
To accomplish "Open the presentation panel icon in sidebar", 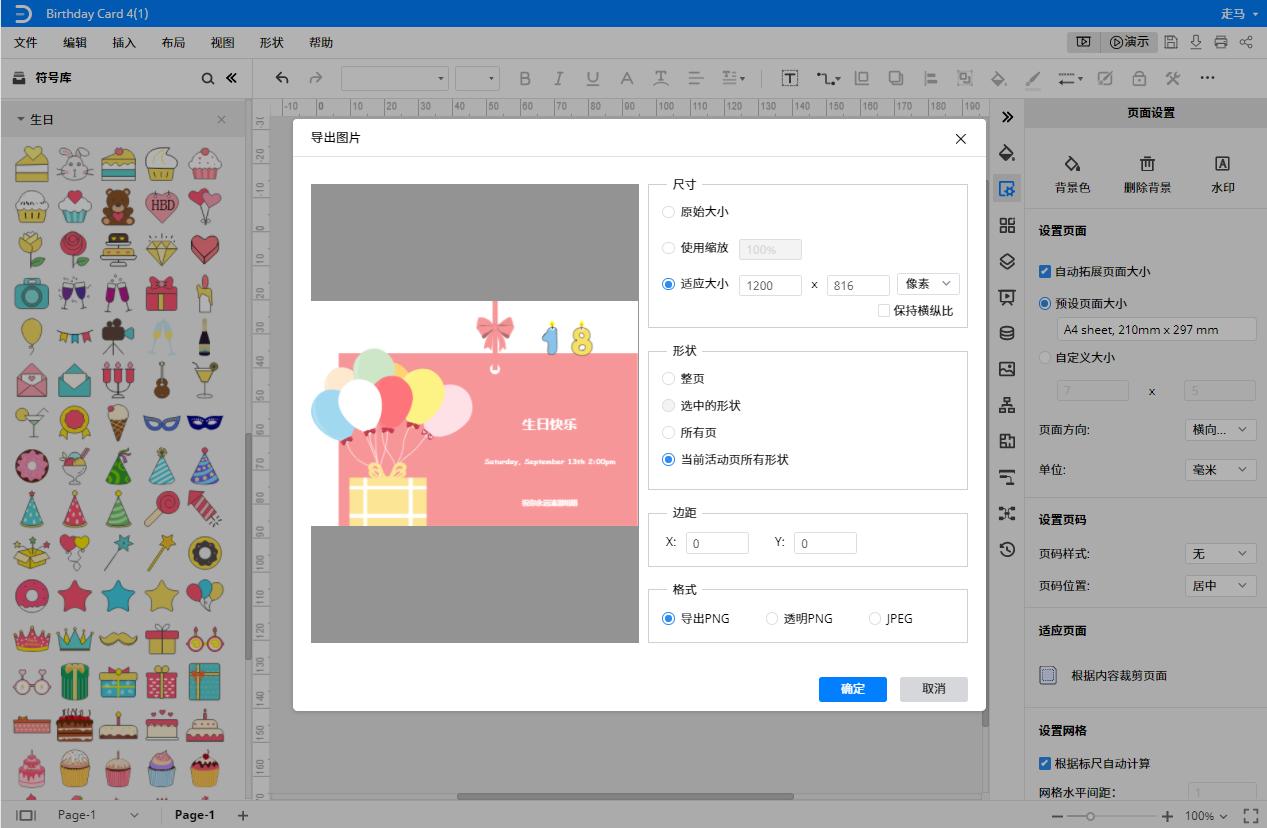I will pyautogui.click(x=1007, y=297).
